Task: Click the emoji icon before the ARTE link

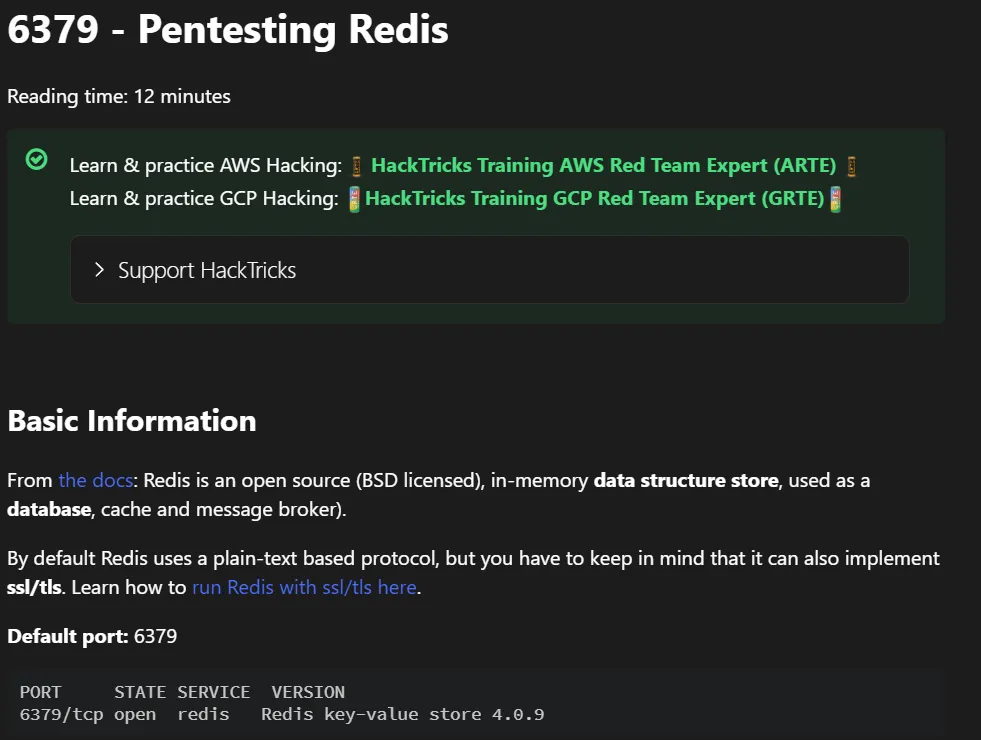Action: pos(357,166)
